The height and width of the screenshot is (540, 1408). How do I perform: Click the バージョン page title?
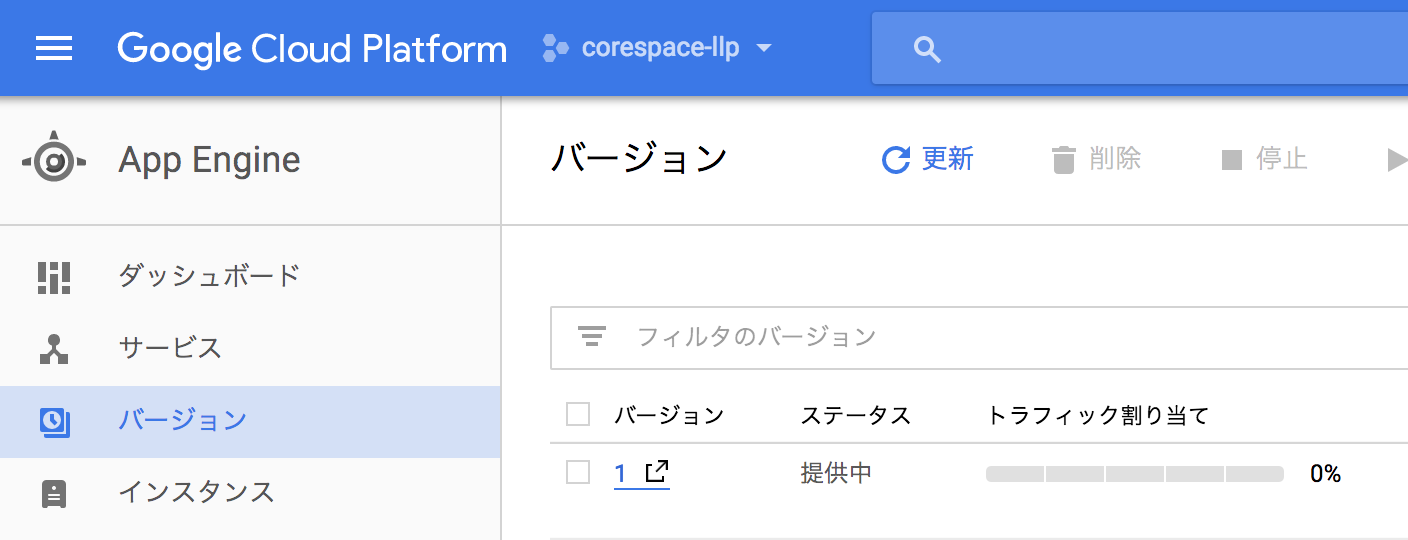pyautogui.click(x=639, y=159)
